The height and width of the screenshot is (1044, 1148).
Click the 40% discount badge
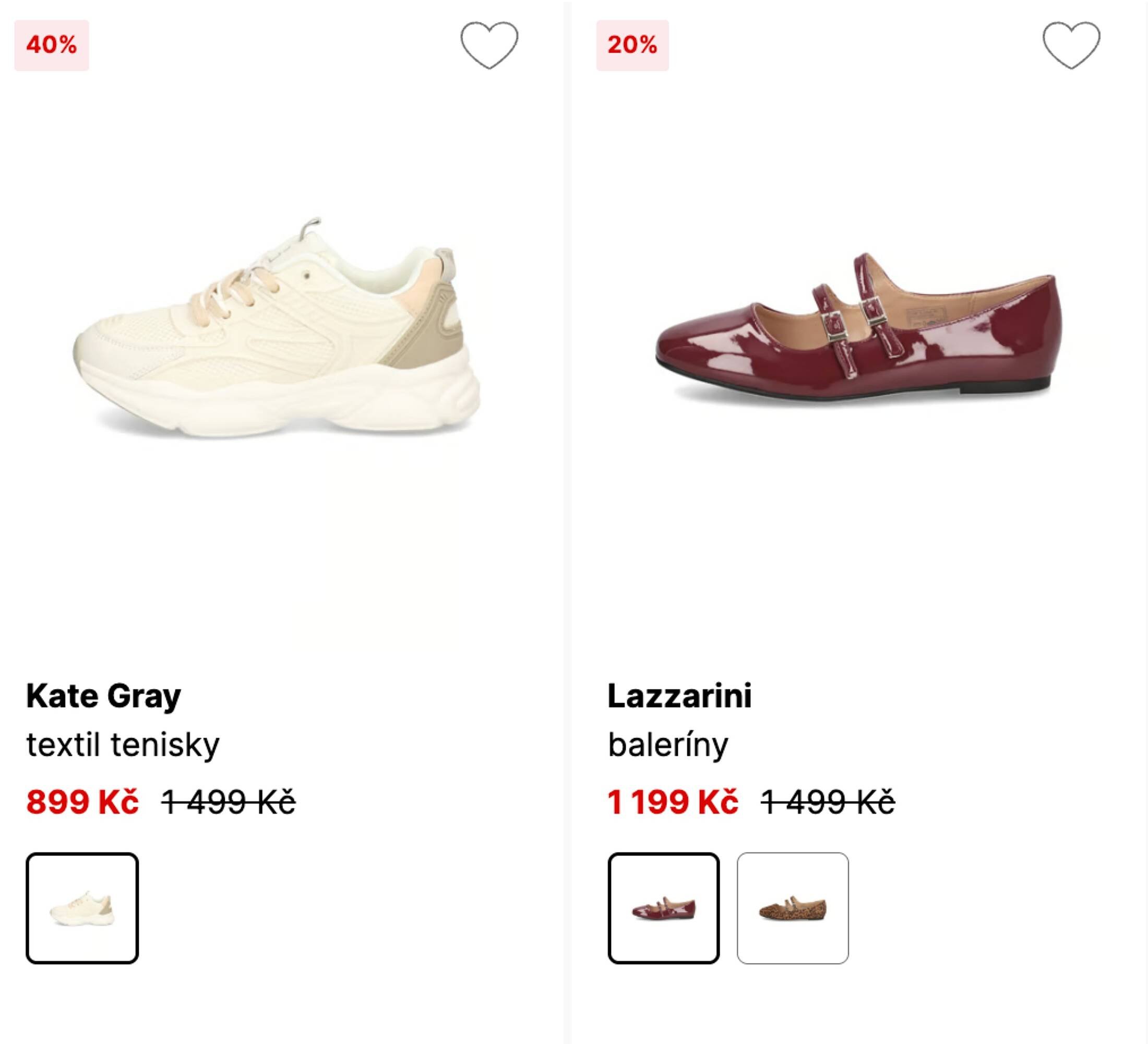[x=51, y=45]
